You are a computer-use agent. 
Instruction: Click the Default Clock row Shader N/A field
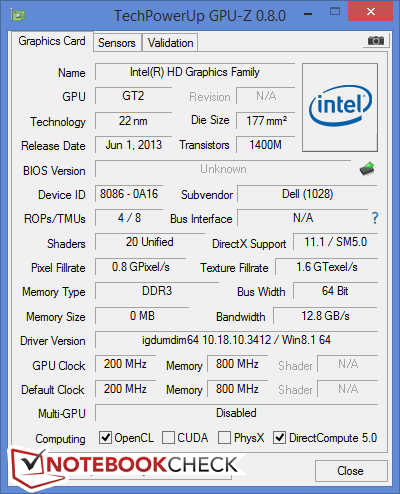click(x=348, y=389)
